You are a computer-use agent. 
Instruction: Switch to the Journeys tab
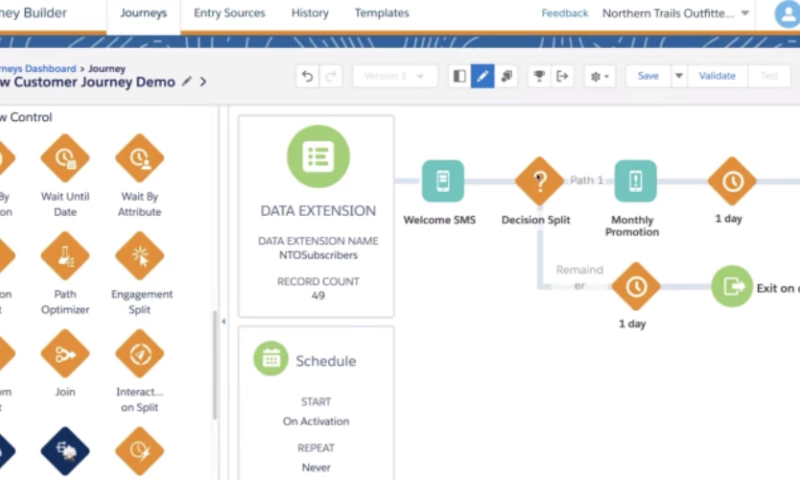tap(143, 13)
